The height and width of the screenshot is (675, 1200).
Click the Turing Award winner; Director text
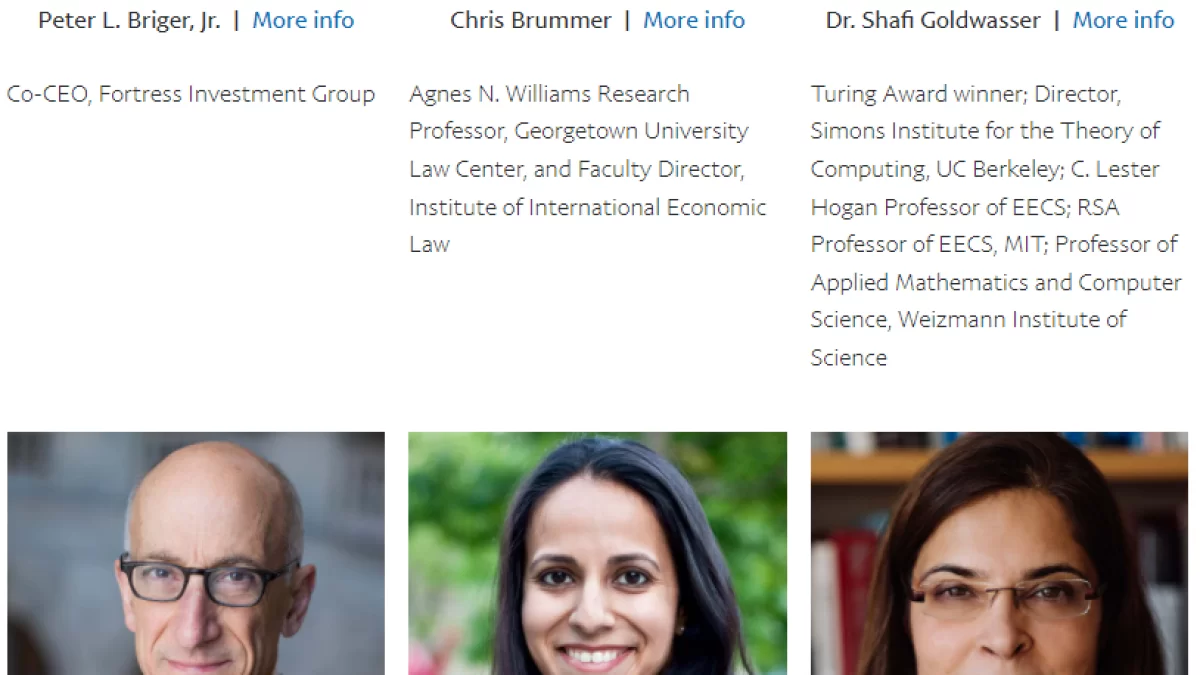tap(966, 94)
